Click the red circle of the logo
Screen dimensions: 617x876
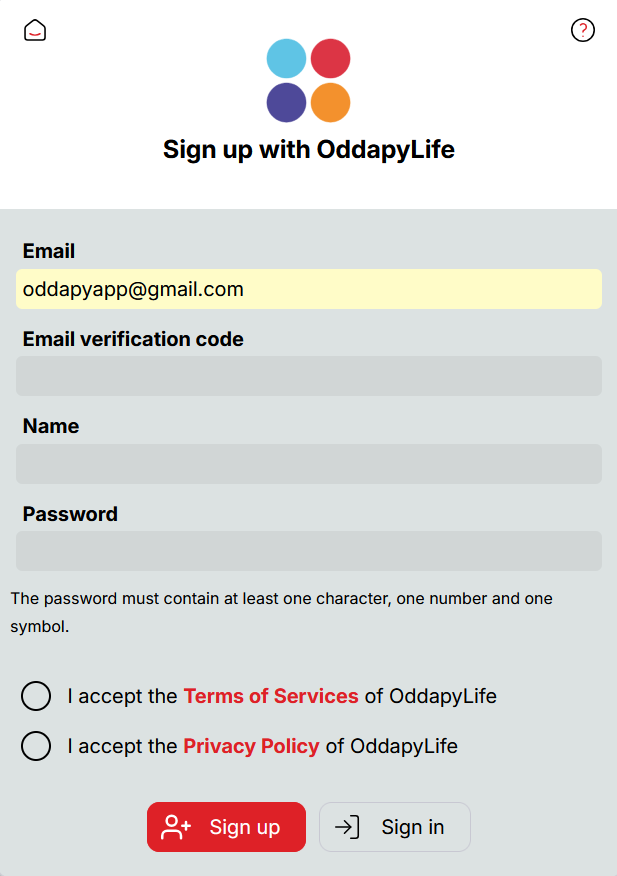point(330,58)
